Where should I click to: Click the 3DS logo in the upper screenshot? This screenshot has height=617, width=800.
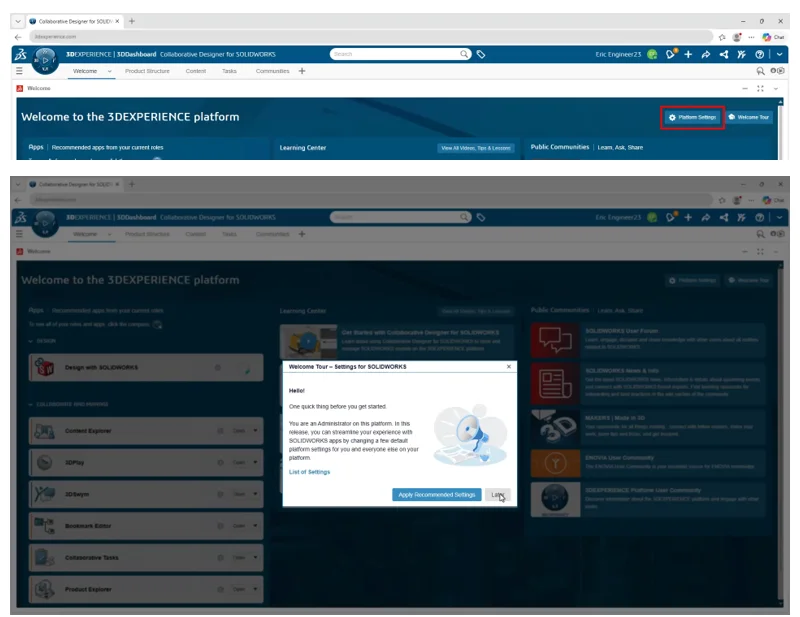(x=20, y=54)
